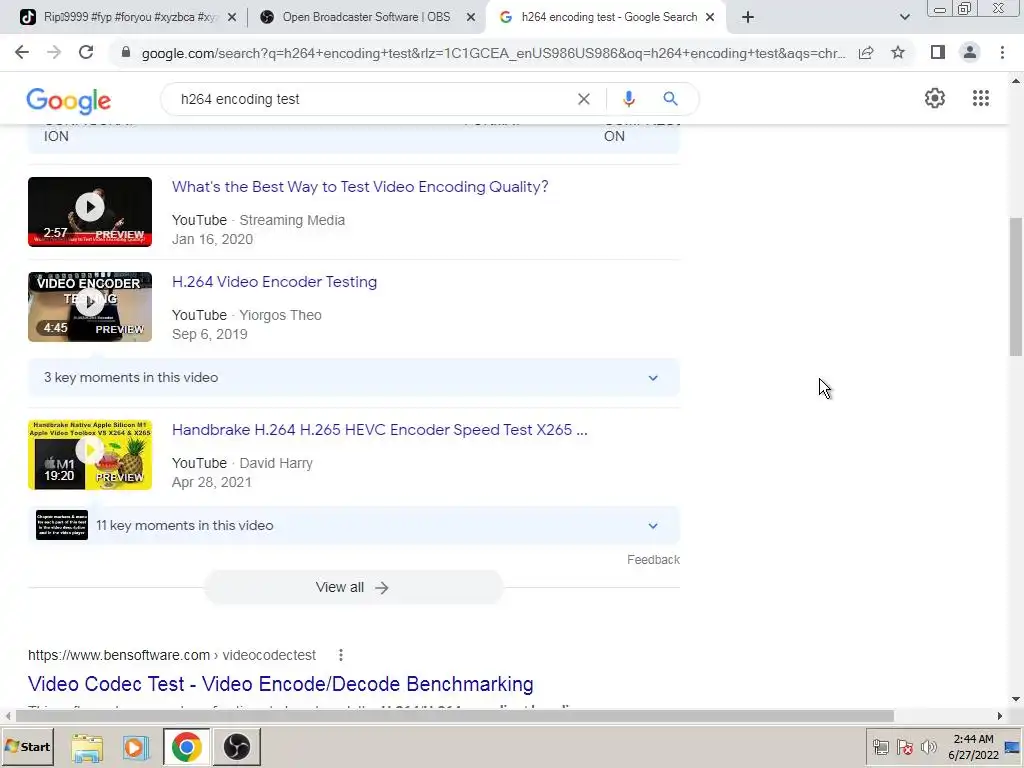Close the OBS tab

[x=471, y=18]
